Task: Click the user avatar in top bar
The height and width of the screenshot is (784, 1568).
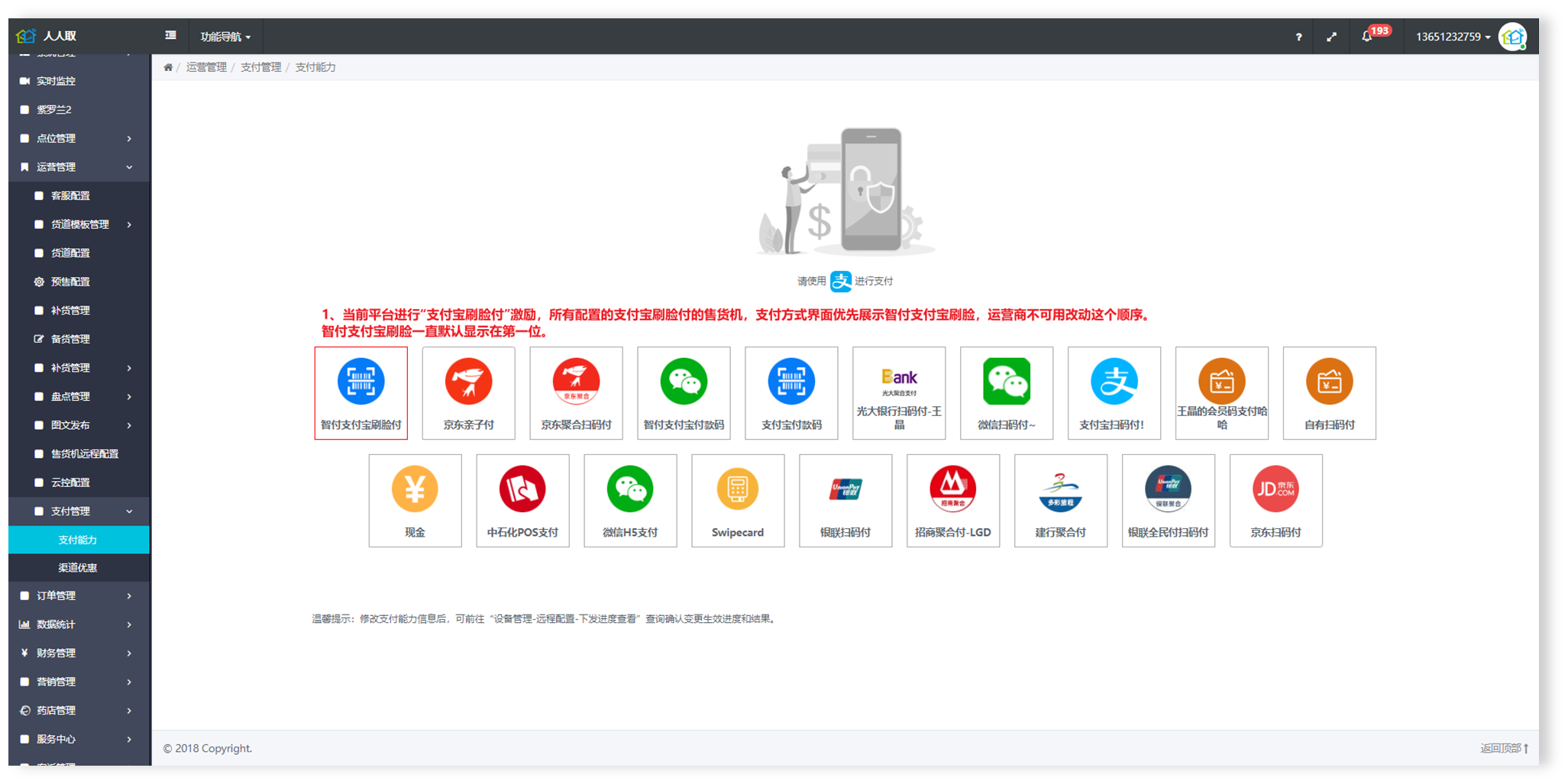Action: click(x=1513, y=37)
